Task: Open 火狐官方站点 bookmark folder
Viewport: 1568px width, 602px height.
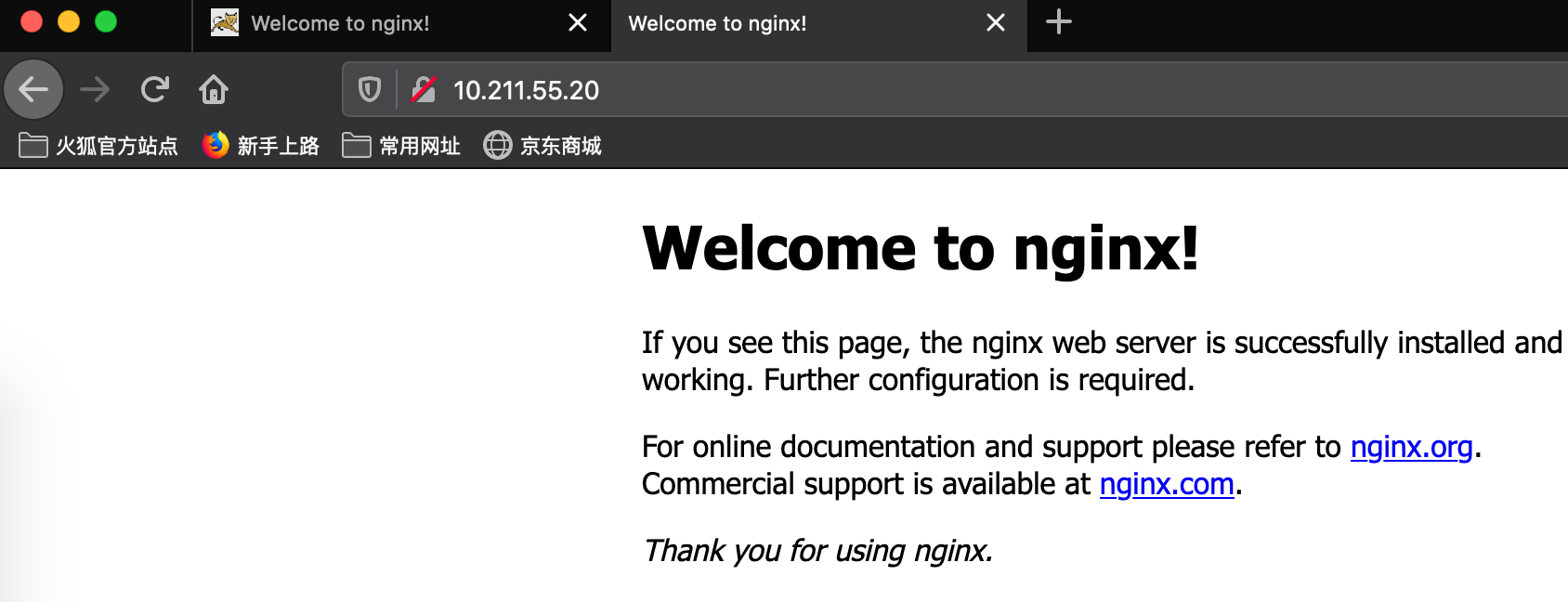Action: pyautogui.click(x=98, y=146)
